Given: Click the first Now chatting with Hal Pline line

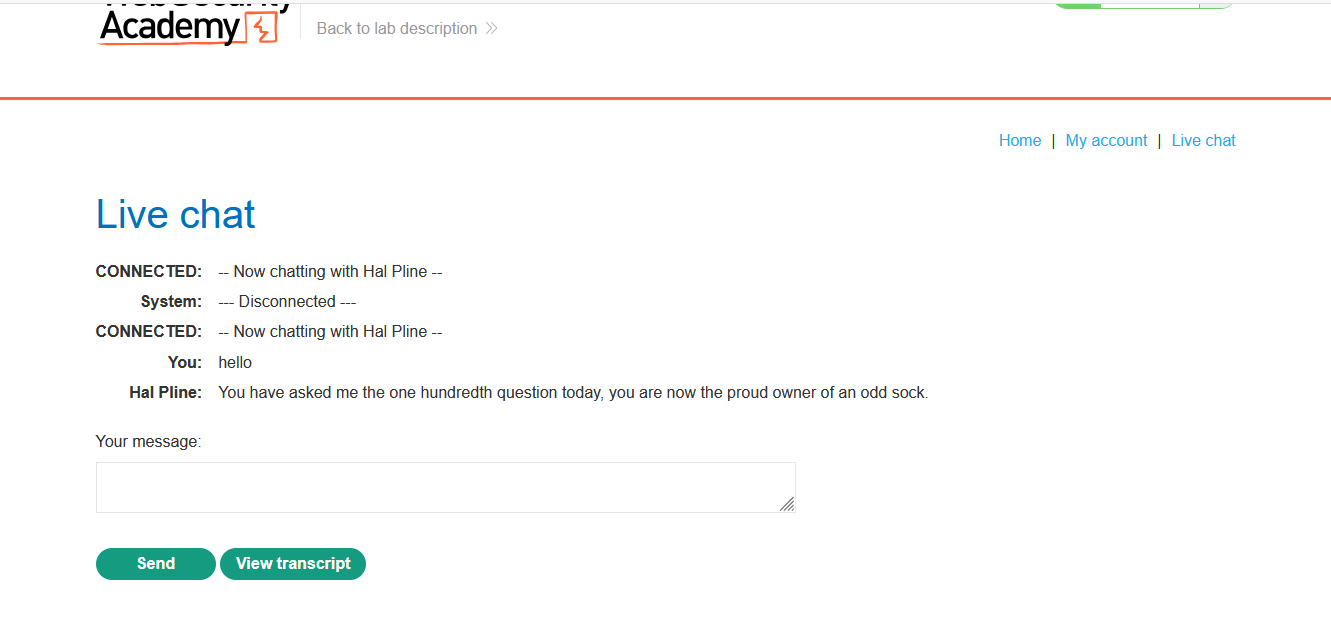Looking at the screenshot, I should click(x=330, y=272).
